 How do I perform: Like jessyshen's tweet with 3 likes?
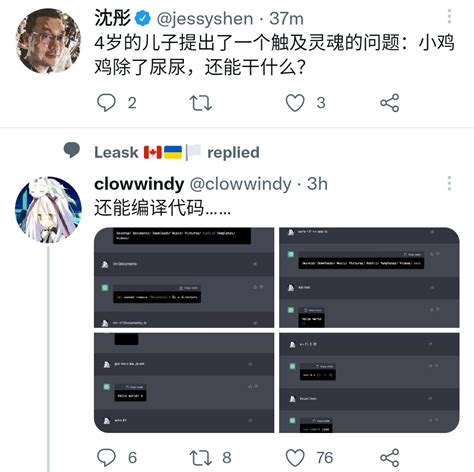[295, 102]
